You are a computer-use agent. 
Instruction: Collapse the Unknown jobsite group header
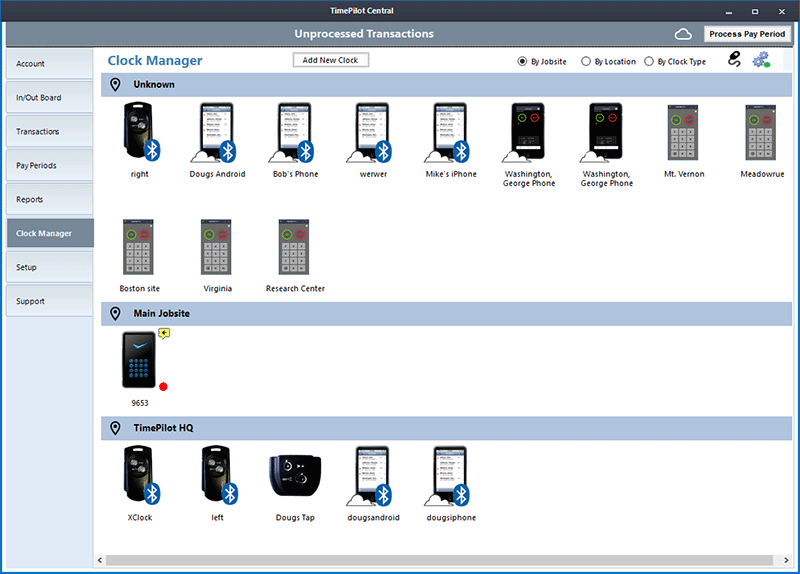[x=153, y=85]
